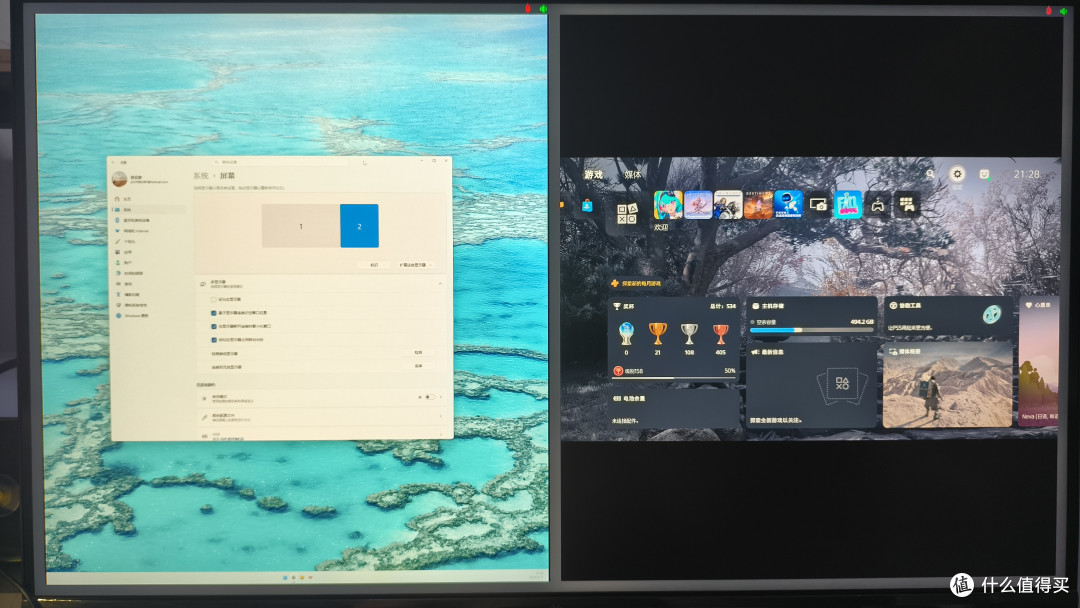1080x608 pixels.
Task: Switch to the PS5 Media (媒体) tab
Action: pos(633,175)
